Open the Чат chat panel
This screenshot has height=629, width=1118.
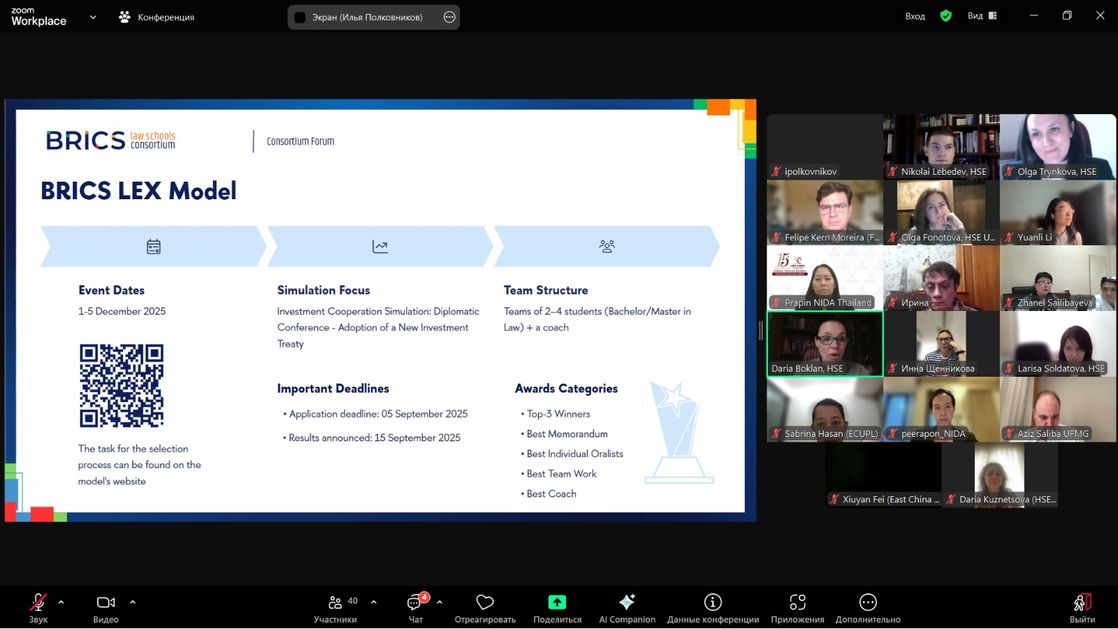(416, 608)
